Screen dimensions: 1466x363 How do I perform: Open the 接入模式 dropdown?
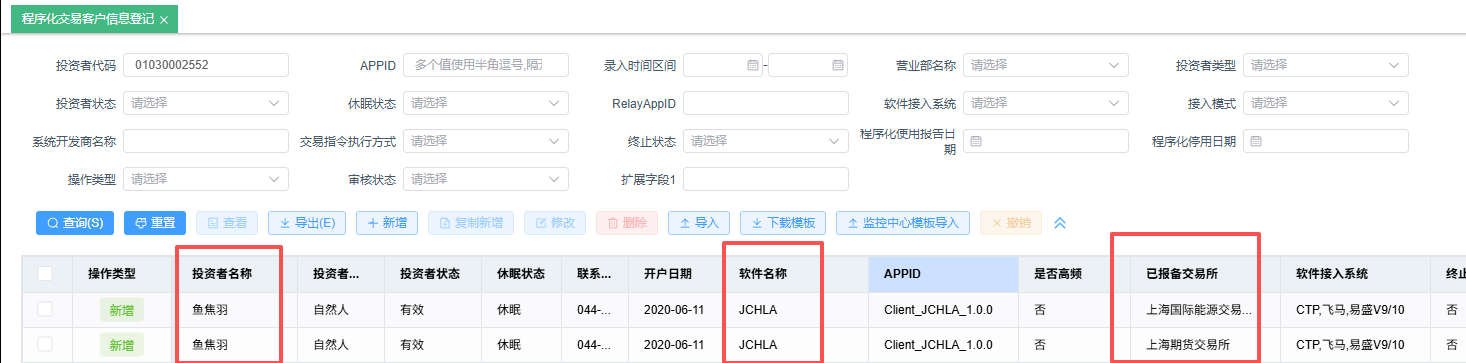pos(1326,103)
